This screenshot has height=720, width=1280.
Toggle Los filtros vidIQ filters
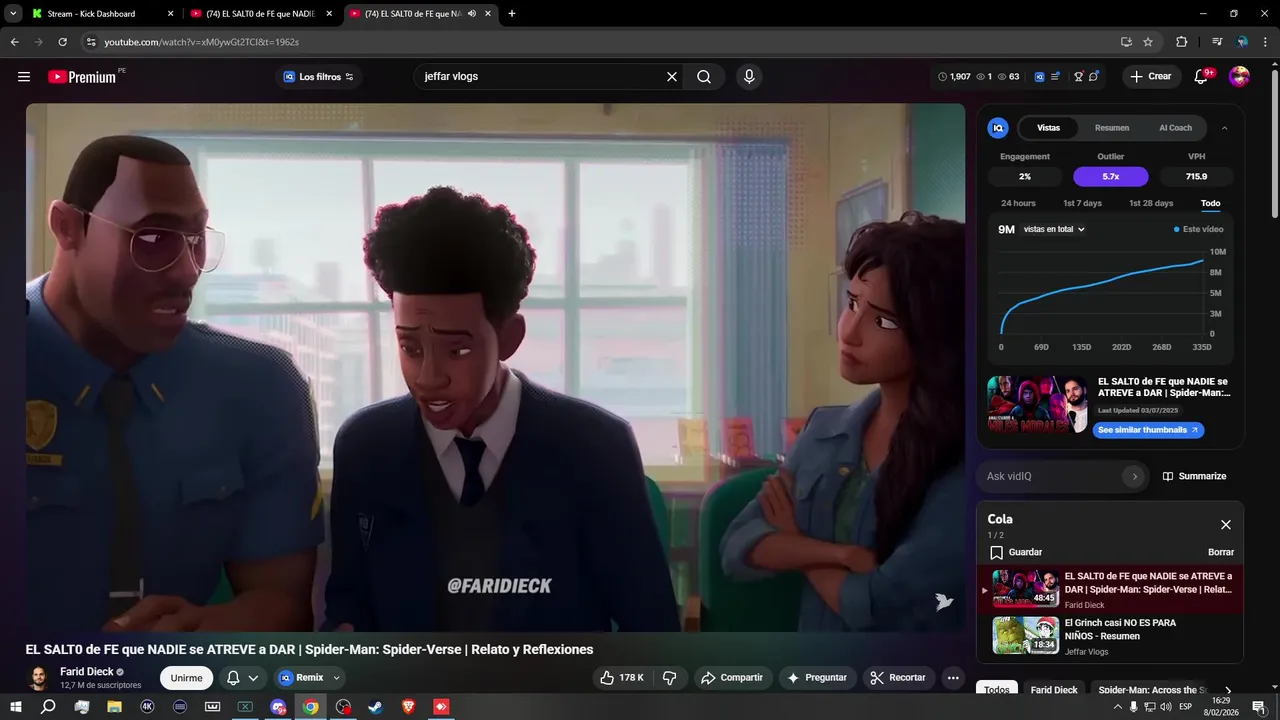point(318,77)
